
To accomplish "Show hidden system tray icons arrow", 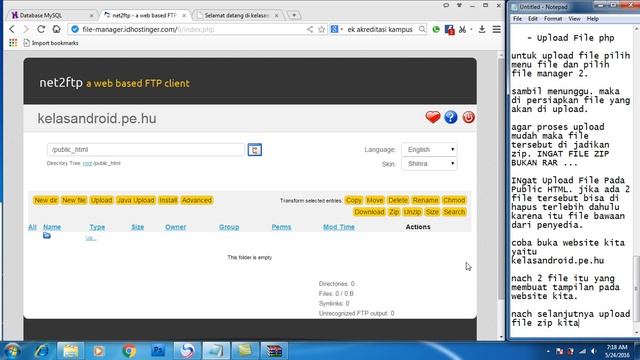I will (548, 351).
